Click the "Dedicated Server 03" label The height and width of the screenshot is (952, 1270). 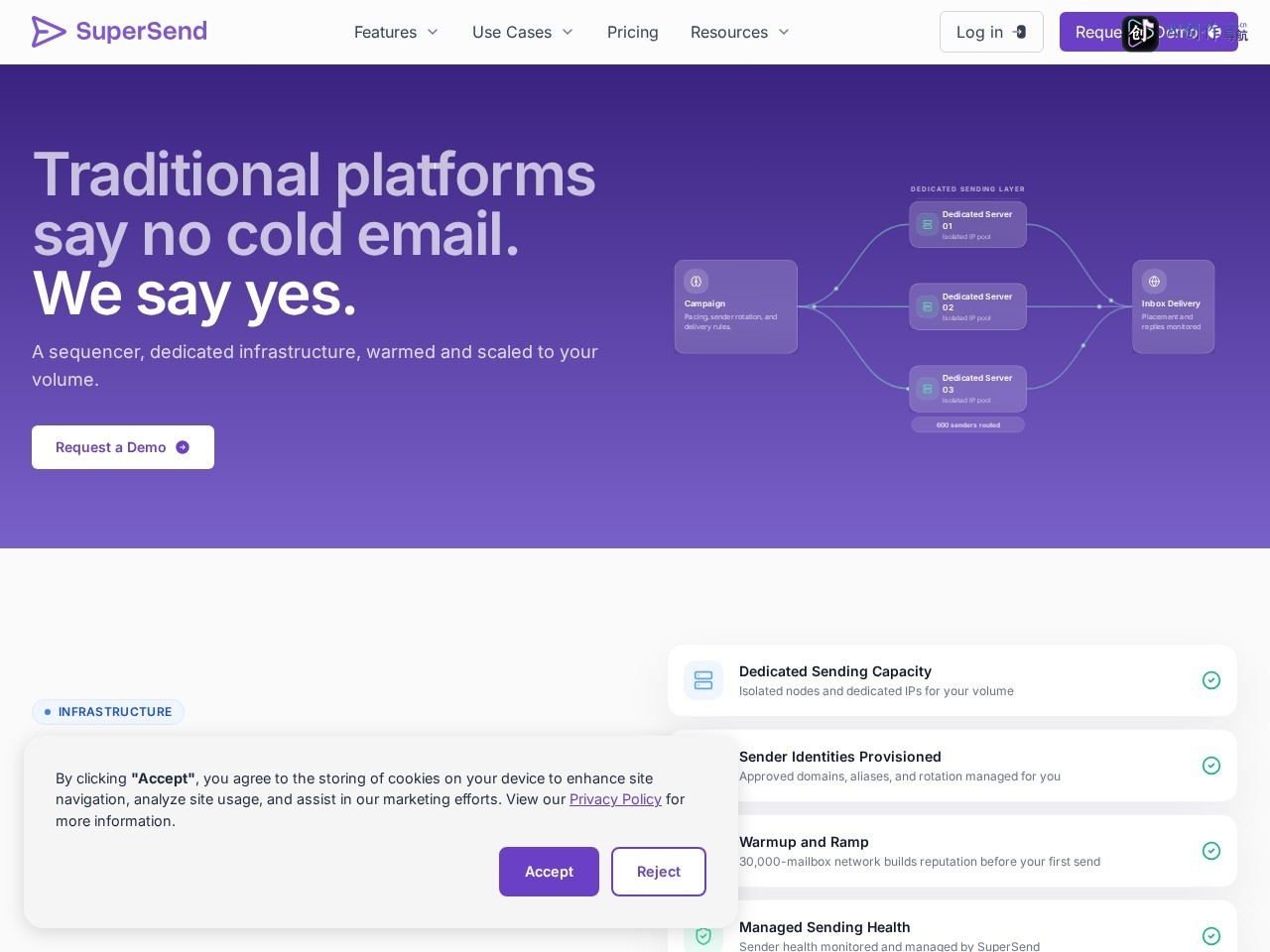[x=977, y=384]
